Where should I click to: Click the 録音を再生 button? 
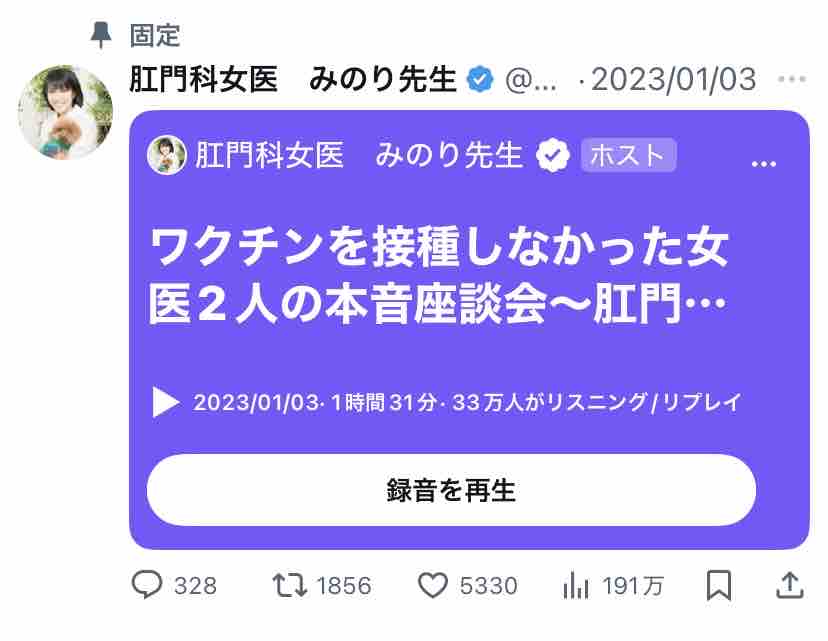click(451, 489)
